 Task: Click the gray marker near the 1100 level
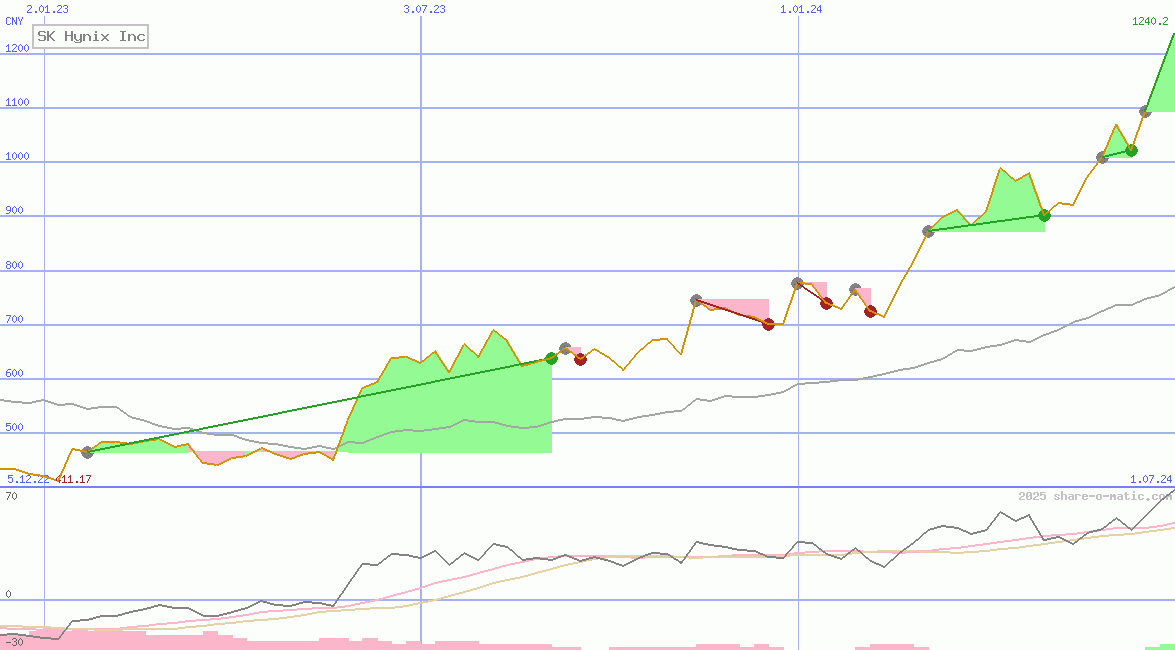pos(1145,110)
